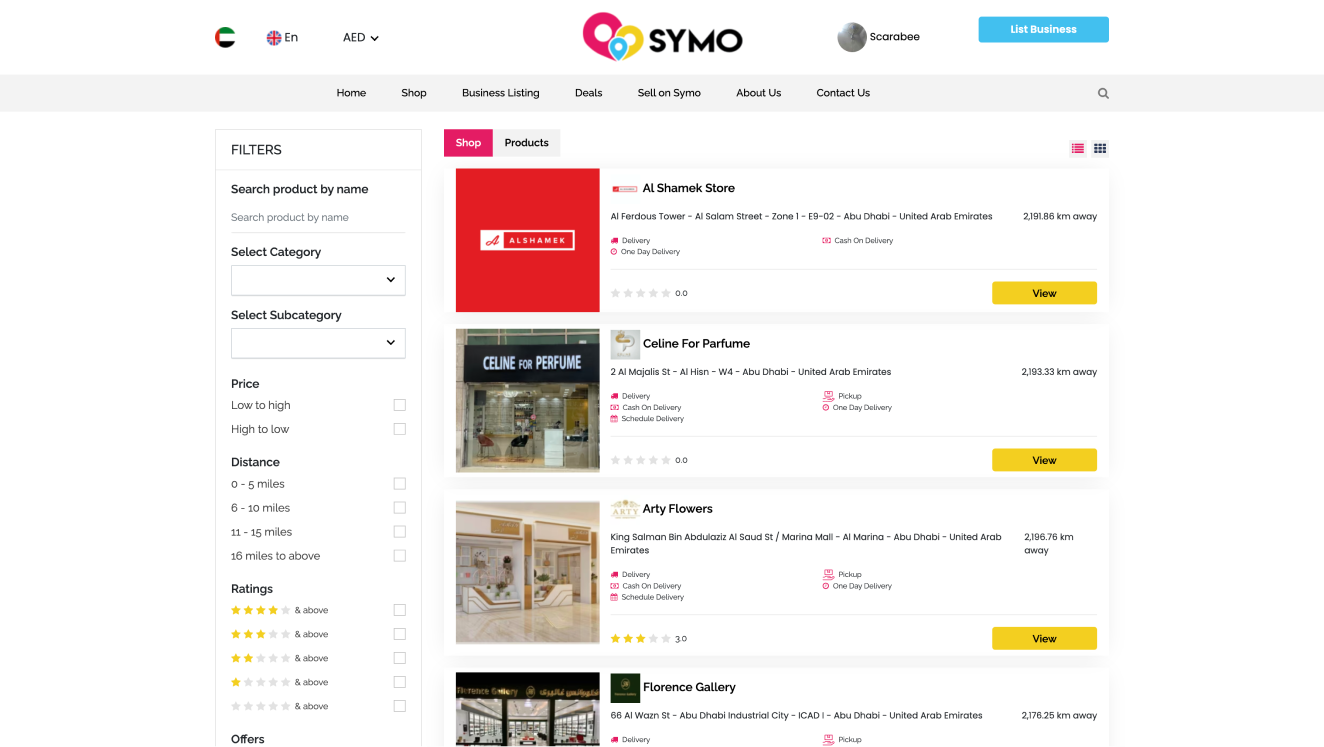Enable 11 - 15 miles distance filter
The width and height of the screenshot is (1324, 747).
pyautogui.click(x=400, y=532)
